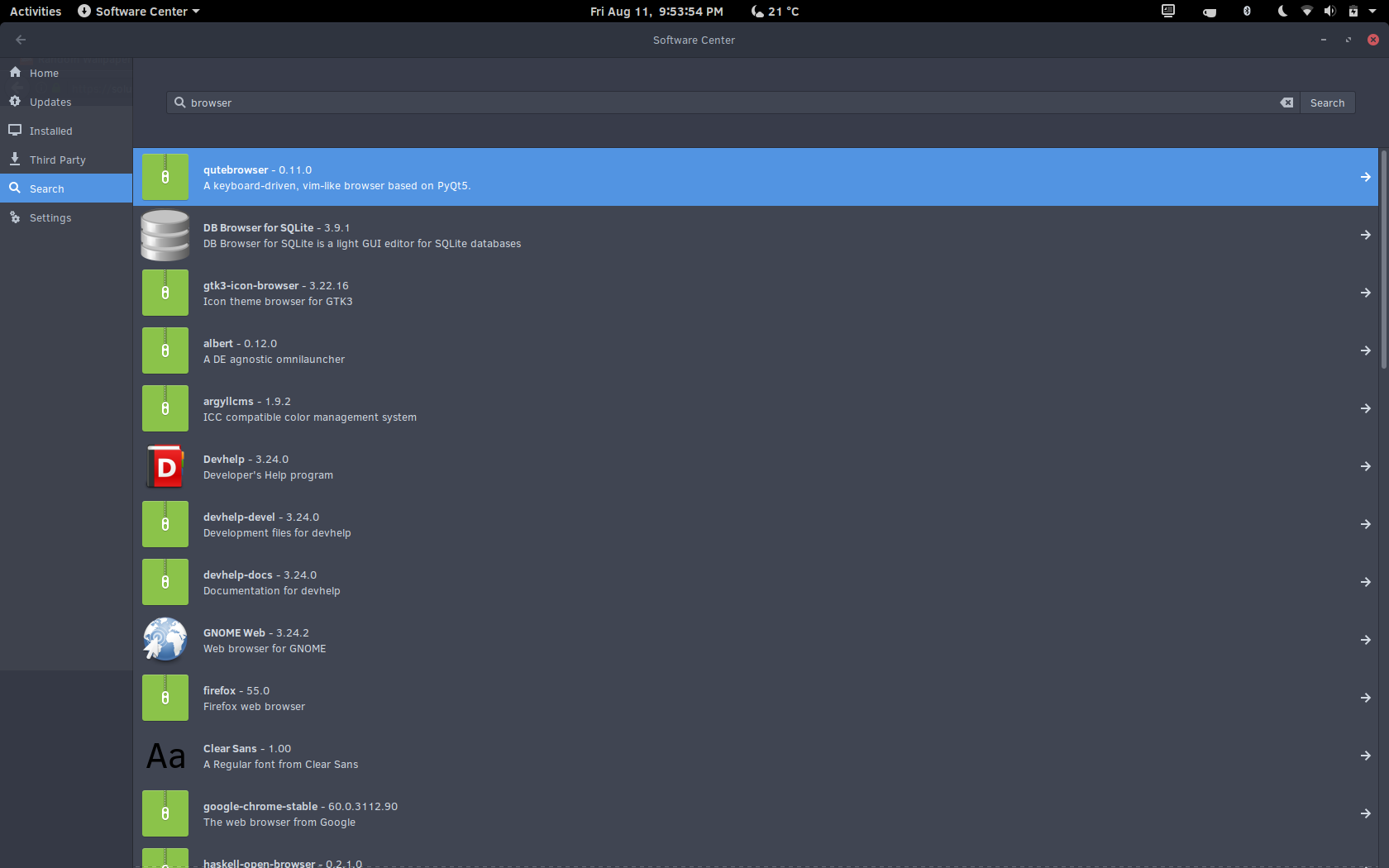Image resolution: width=1389 pixels, height=868 pixels.
Task: Select the devhelp-devel - 3.24.0 title
Action: 260,517
